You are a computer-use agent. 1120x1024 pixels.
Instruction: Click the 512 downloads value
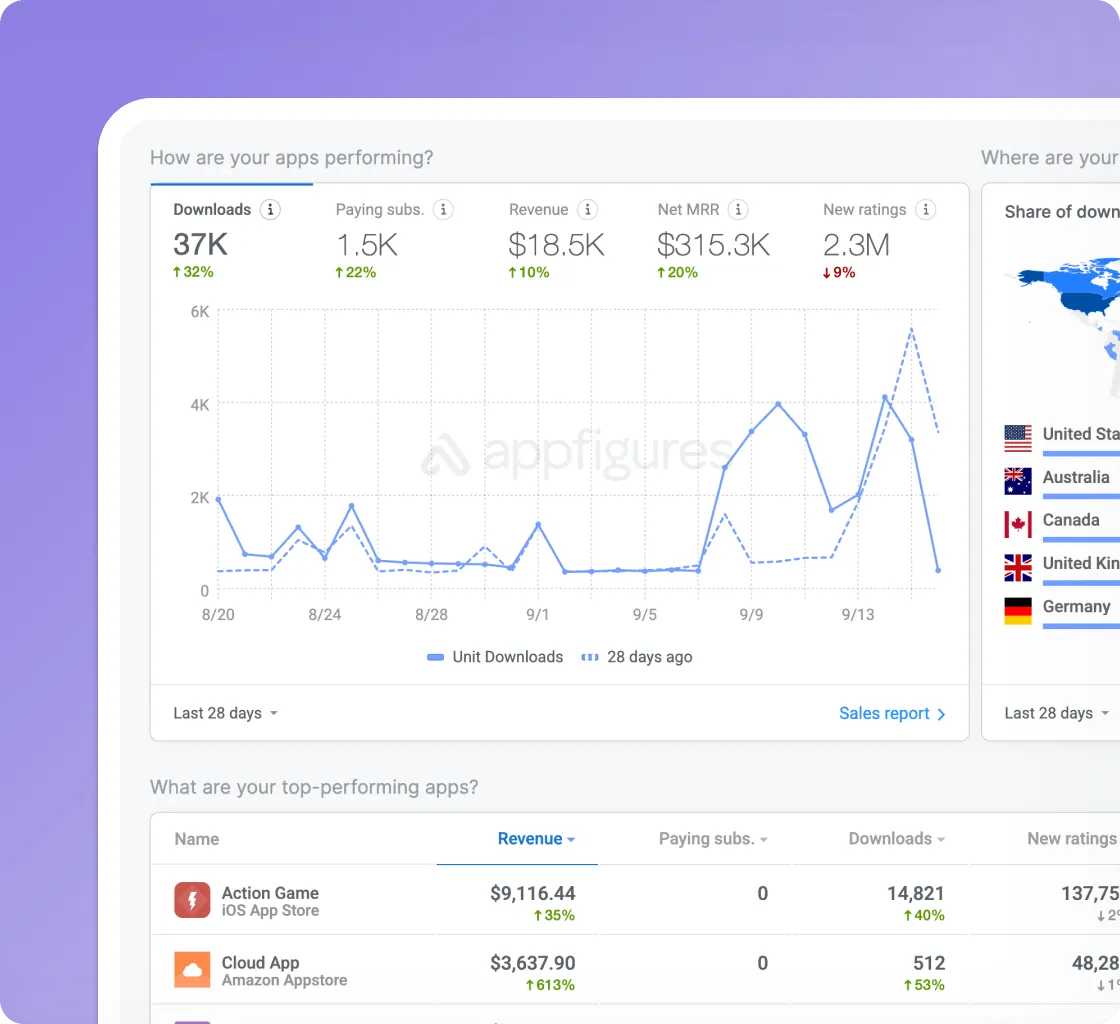tap(929, 963)
